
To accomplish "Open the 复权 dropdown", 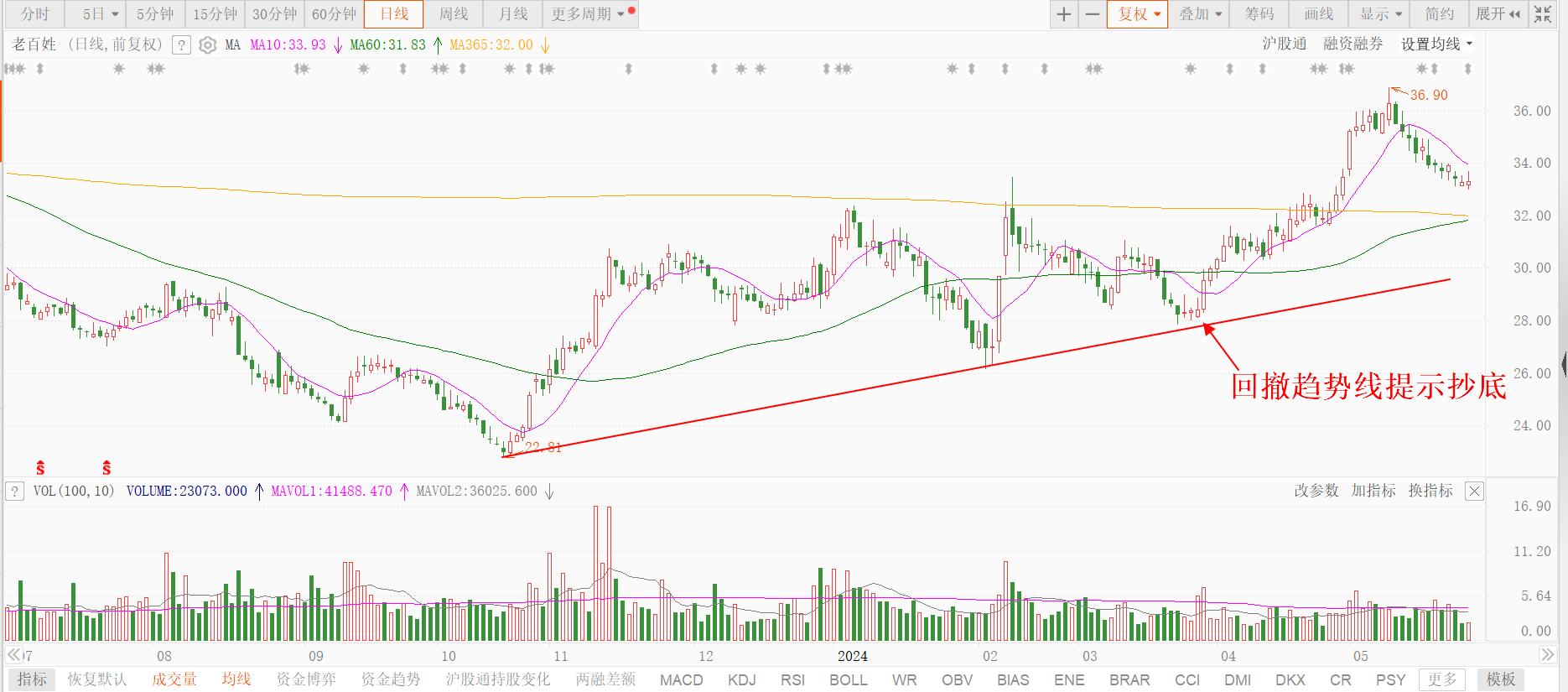I will [x=1138, y=14].
